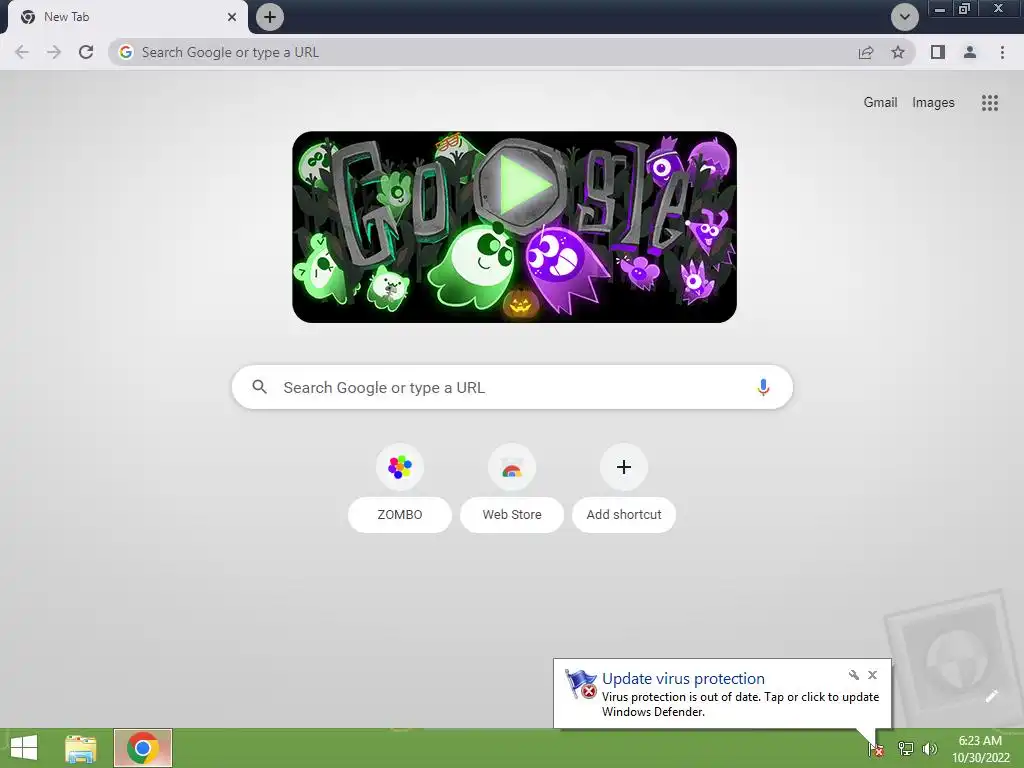Open Action Center tray flag icon
This screenshot has height=768, width=1024.
coord(876,749)
